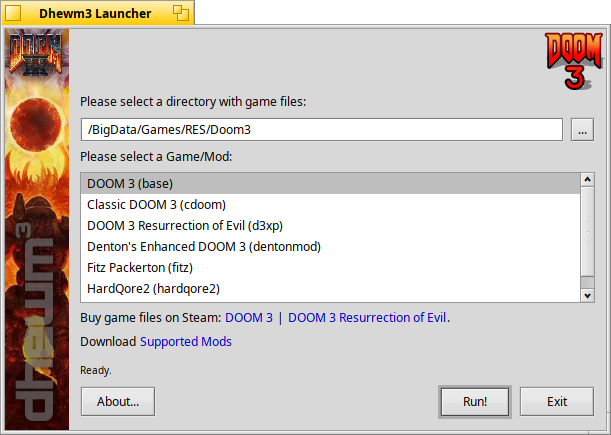Browse for directory with the ... button
This screenshot has width=611, height=435.
582,129
